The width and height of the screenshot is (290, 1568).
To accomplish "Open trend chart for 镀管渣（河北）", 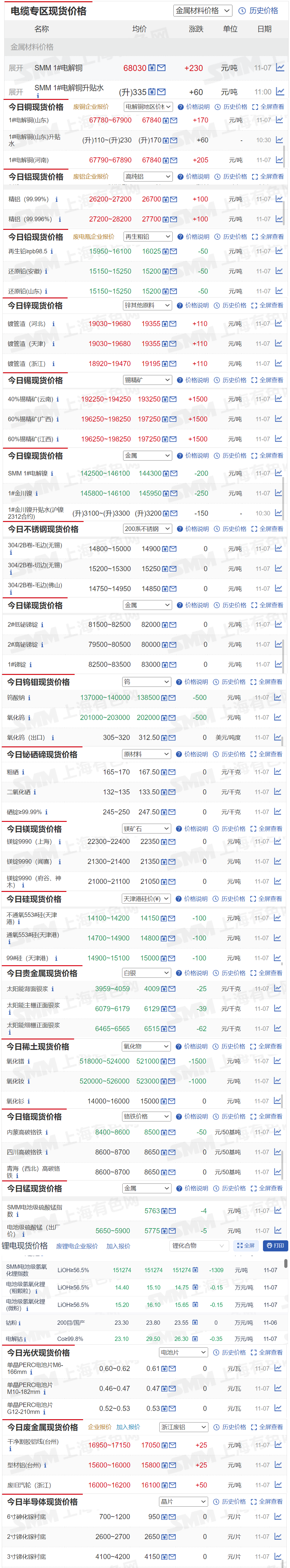I will point(278,323).
